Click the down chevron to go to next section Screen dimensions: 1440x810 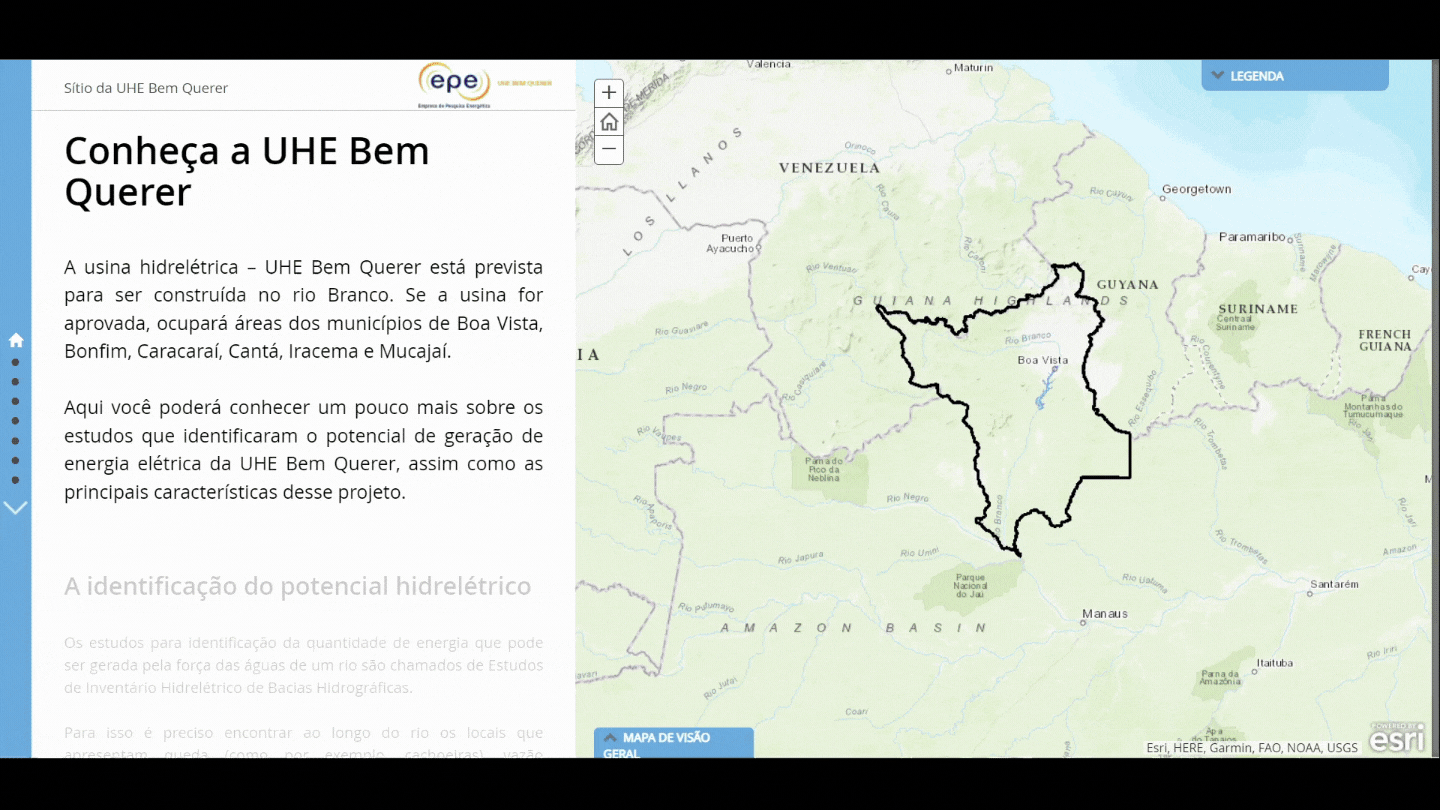click(x=16, y=508)
